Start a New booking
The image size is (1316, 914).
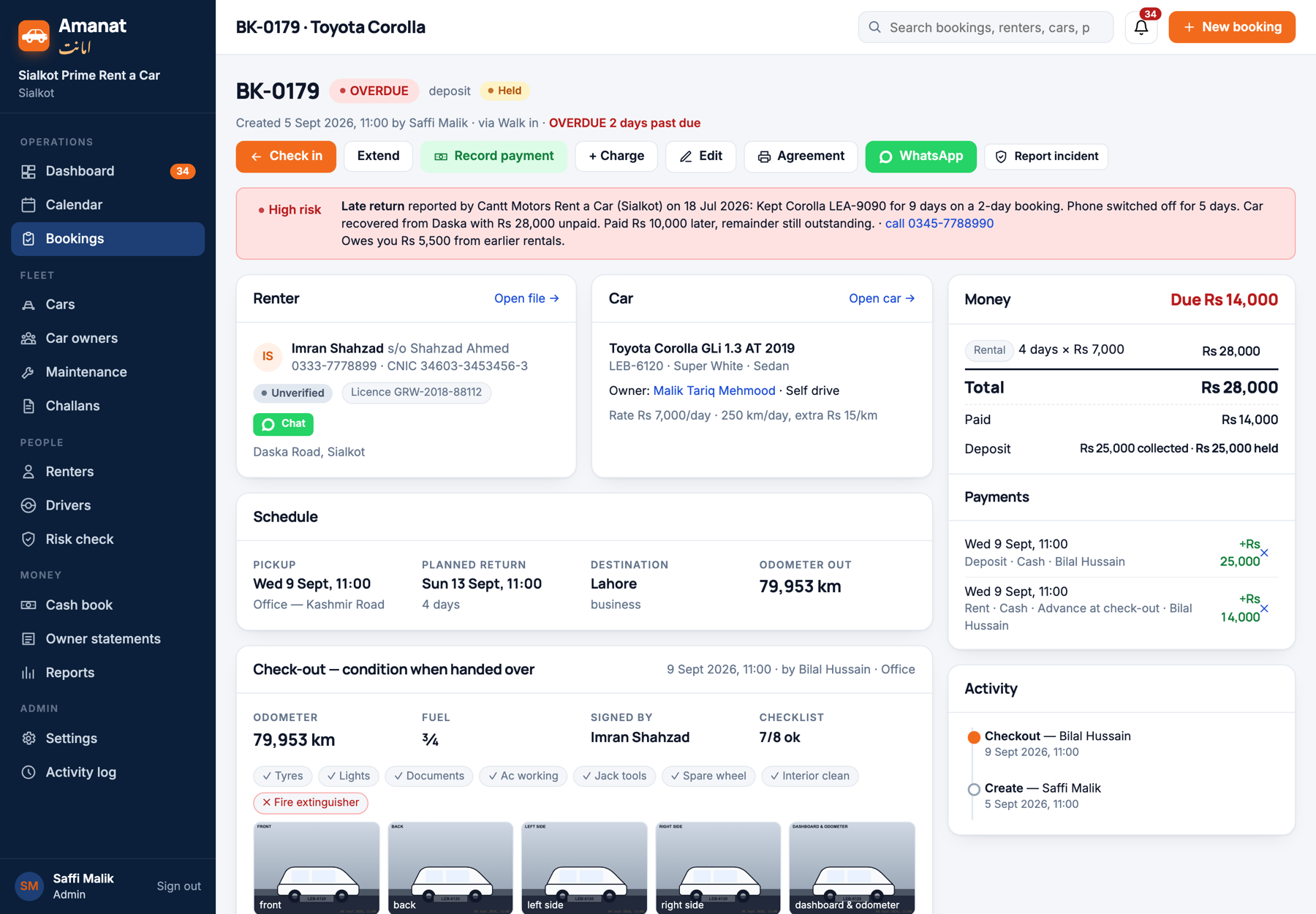pos(1232,27)
